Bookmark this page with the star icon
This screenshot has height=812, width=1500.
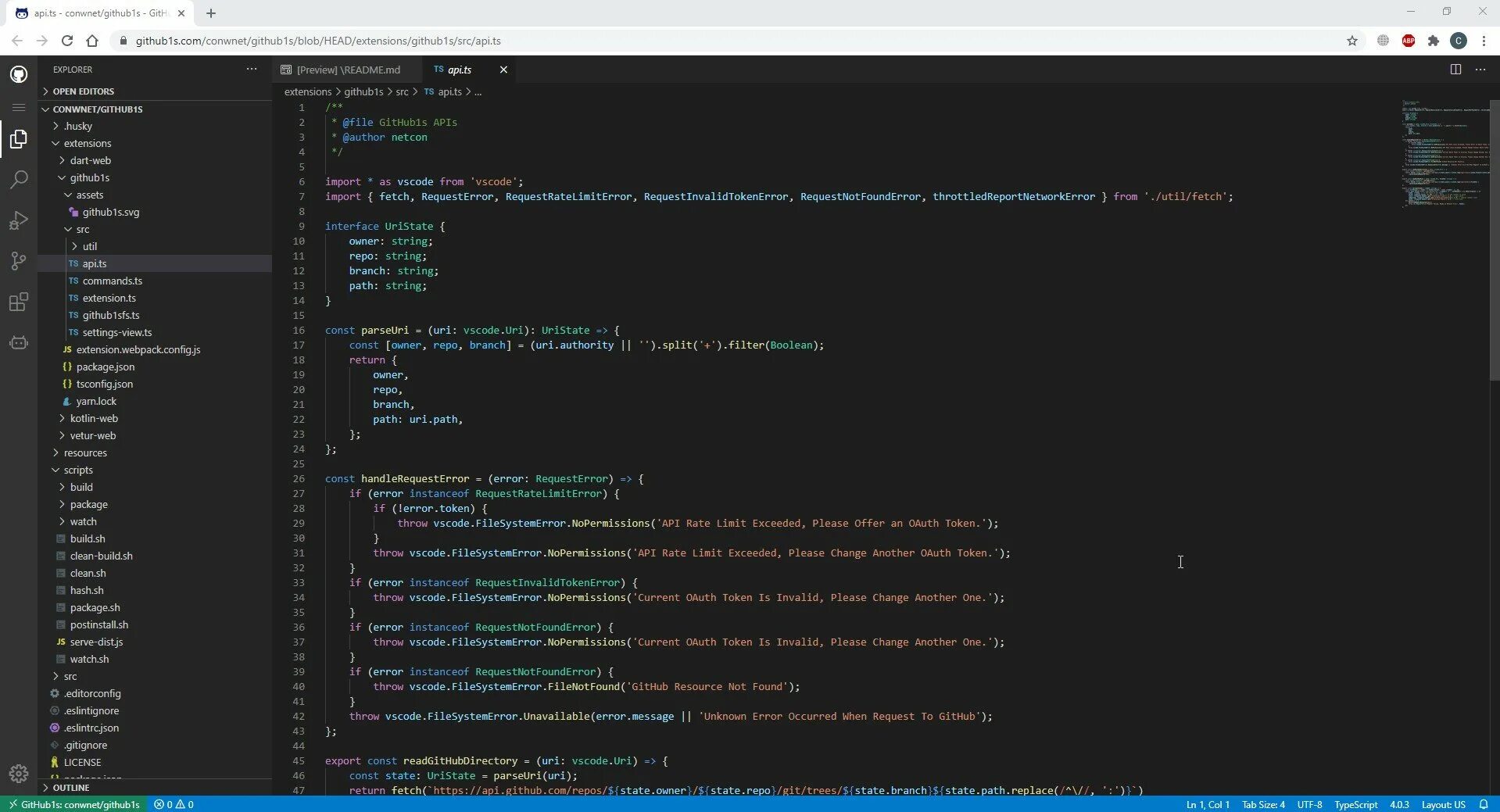coord(1352,41)
